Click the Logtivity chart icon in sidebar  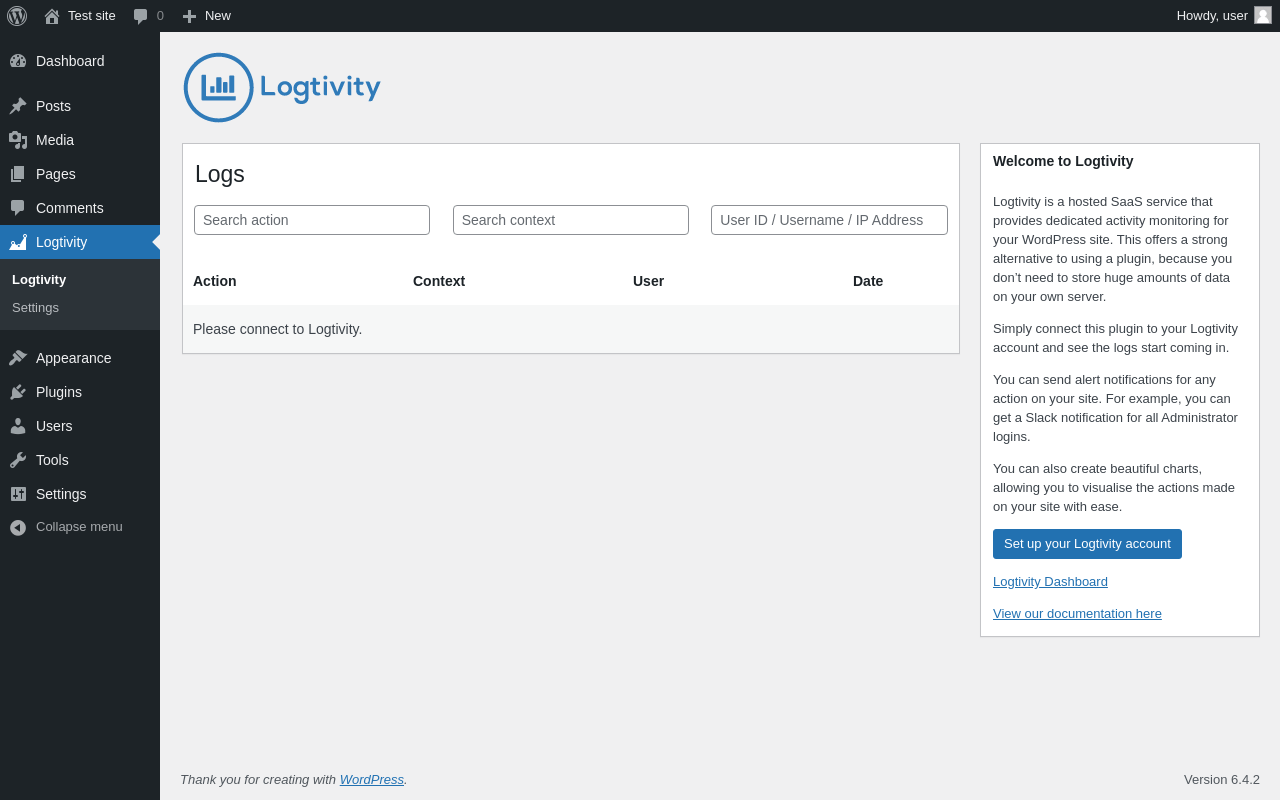point(18,242)
